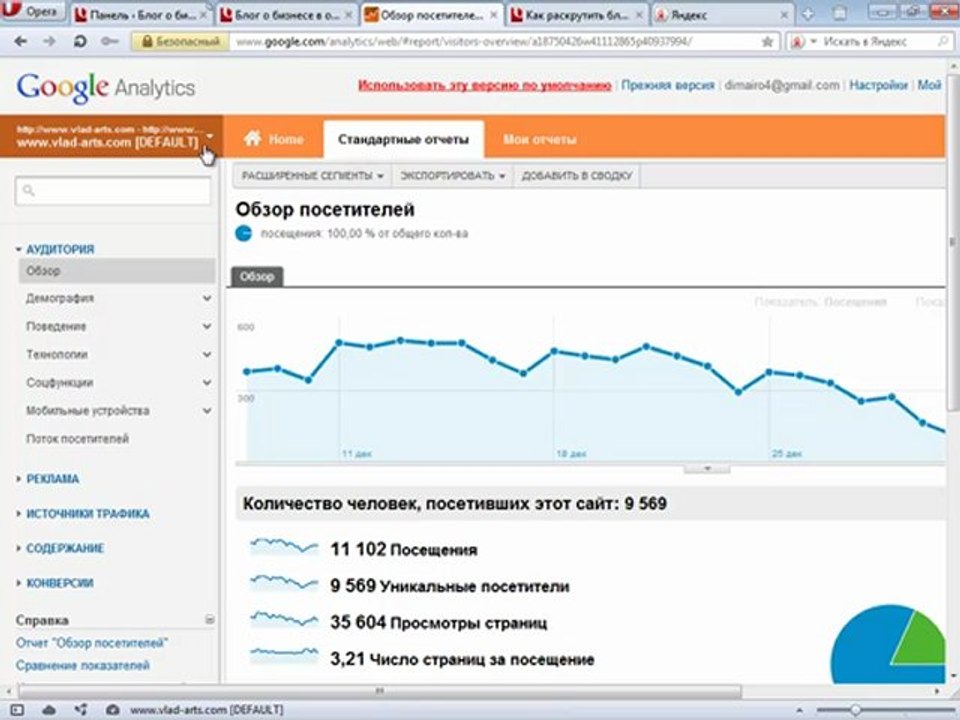
Task: Open the Настройки link
Action: pyautogui.click(x=878, y=85)
